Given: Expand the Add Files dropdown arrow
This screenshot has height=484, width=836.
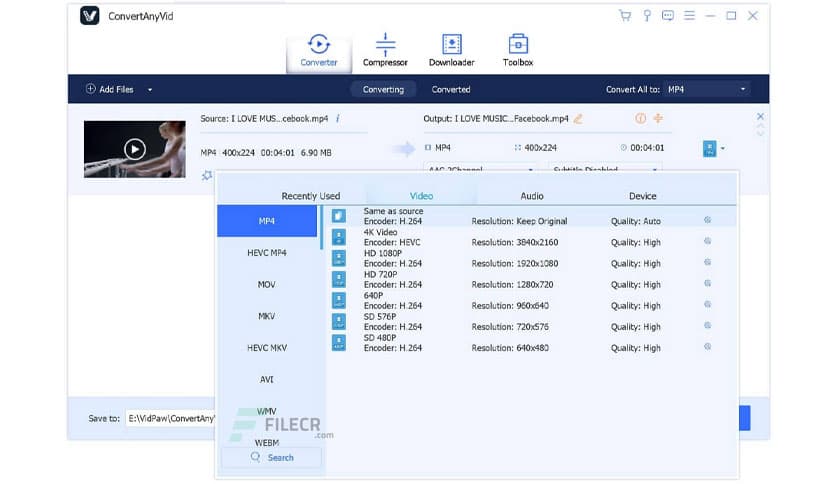Looking at the screenshot, I should click(x=150, y=90).
